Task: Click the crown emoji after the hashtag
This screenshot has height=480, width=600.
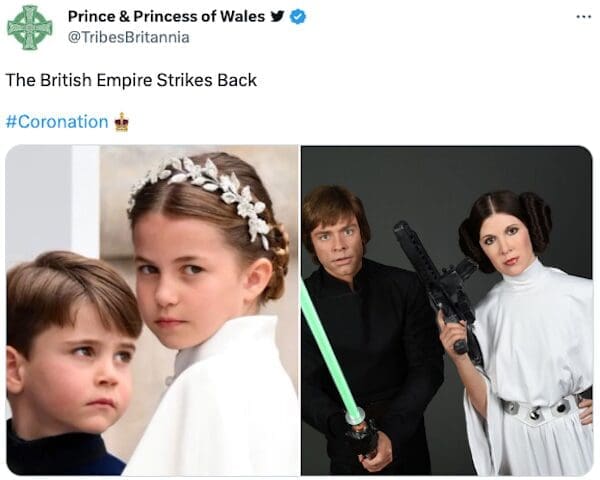Action: pos(122,122)
